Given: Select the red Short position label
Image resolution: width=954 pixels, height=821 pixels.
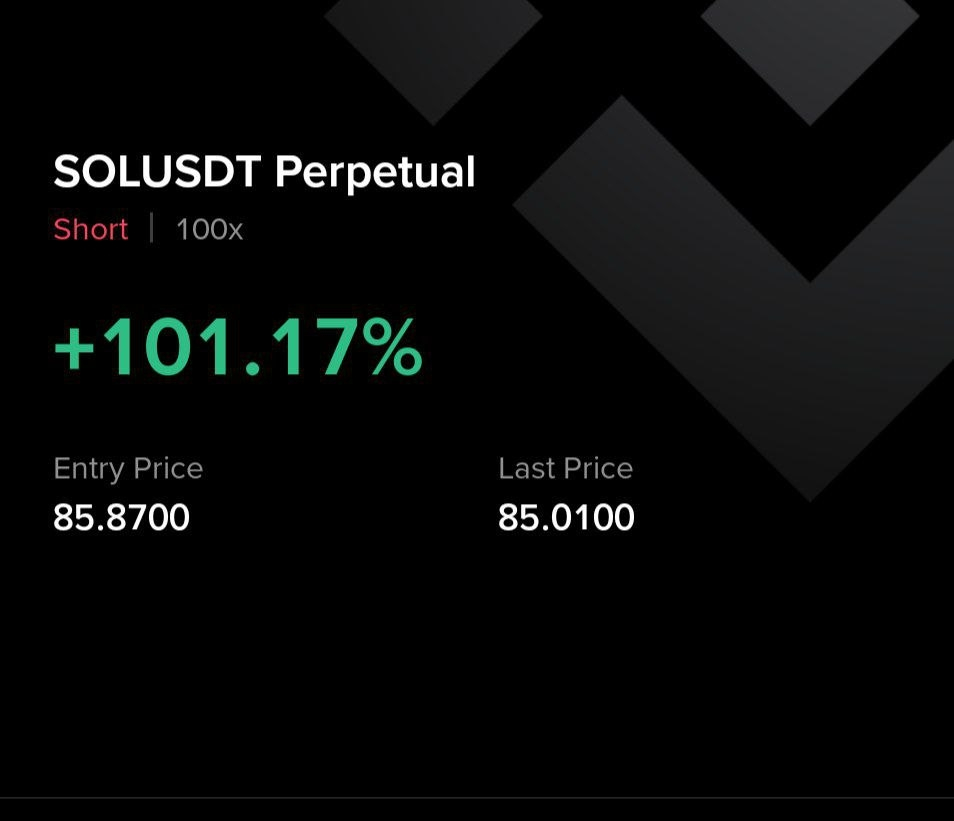Looking at the screenshot, I should tap(91, 229).
